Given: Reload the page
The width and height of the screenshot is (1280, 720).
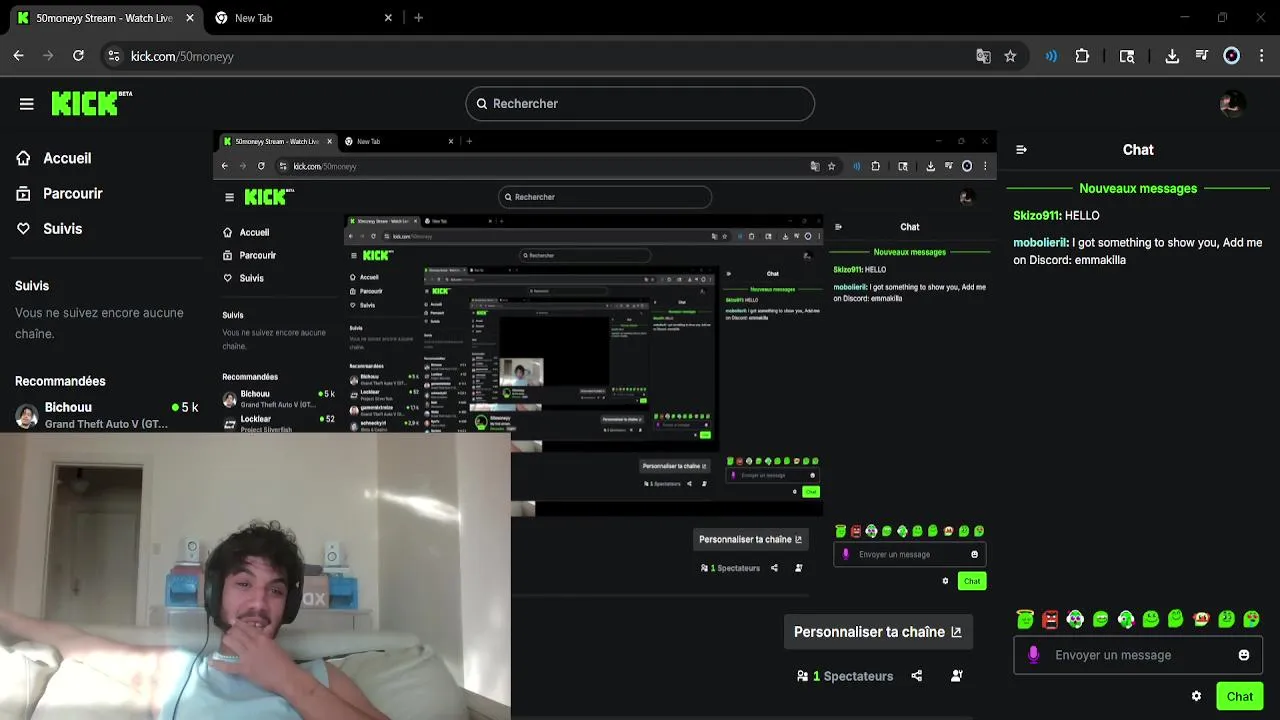Looking at the screenshot, I should point(78,56).
